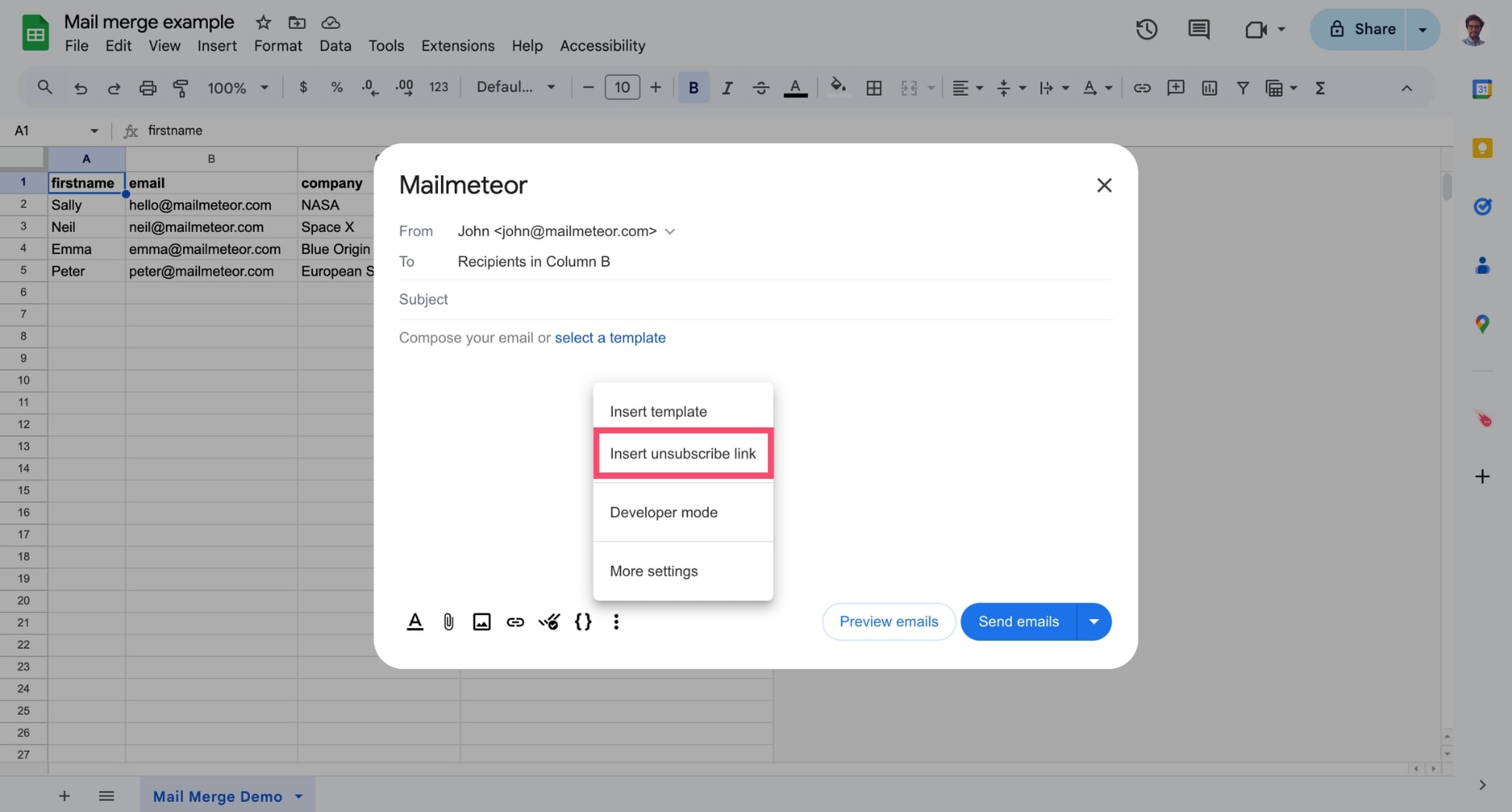The width and height of the screenshot is (1512, 812).
Task: Open Google Tasks side panel icon
Action: pos(1482,206)
